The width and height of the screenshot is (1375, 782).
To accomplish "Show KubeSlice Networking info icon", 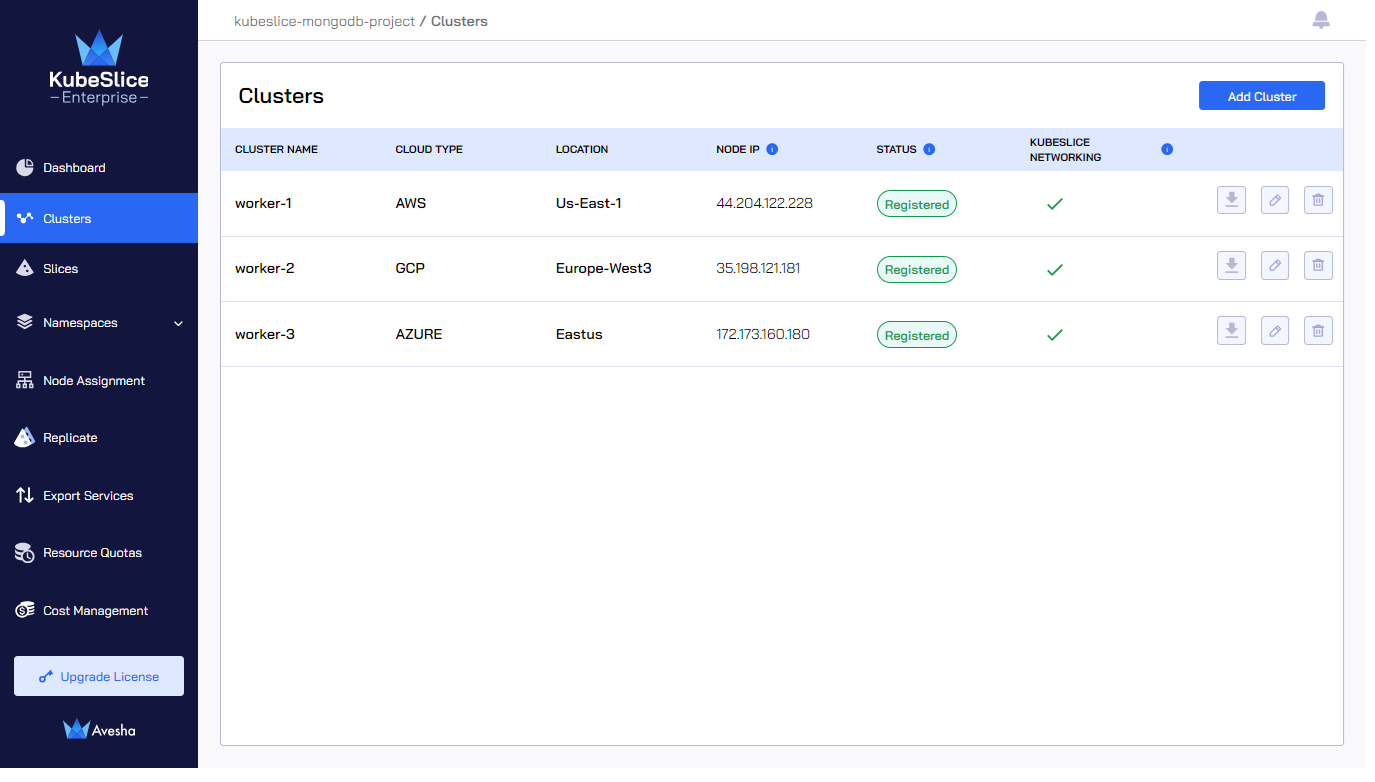I will click(1167, 149).
